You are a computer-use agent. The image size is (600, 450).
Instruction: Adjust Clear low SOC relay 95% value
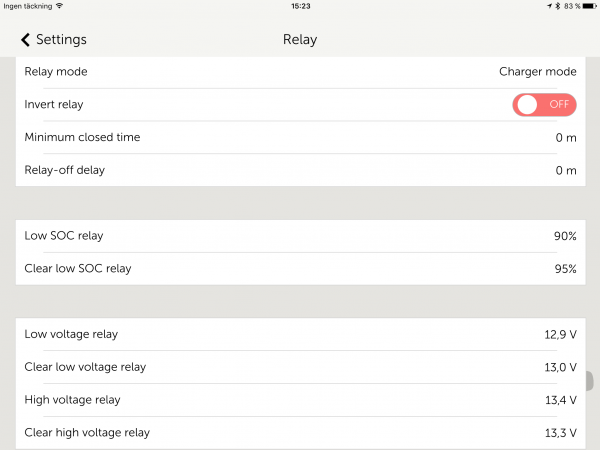[565, 269]
